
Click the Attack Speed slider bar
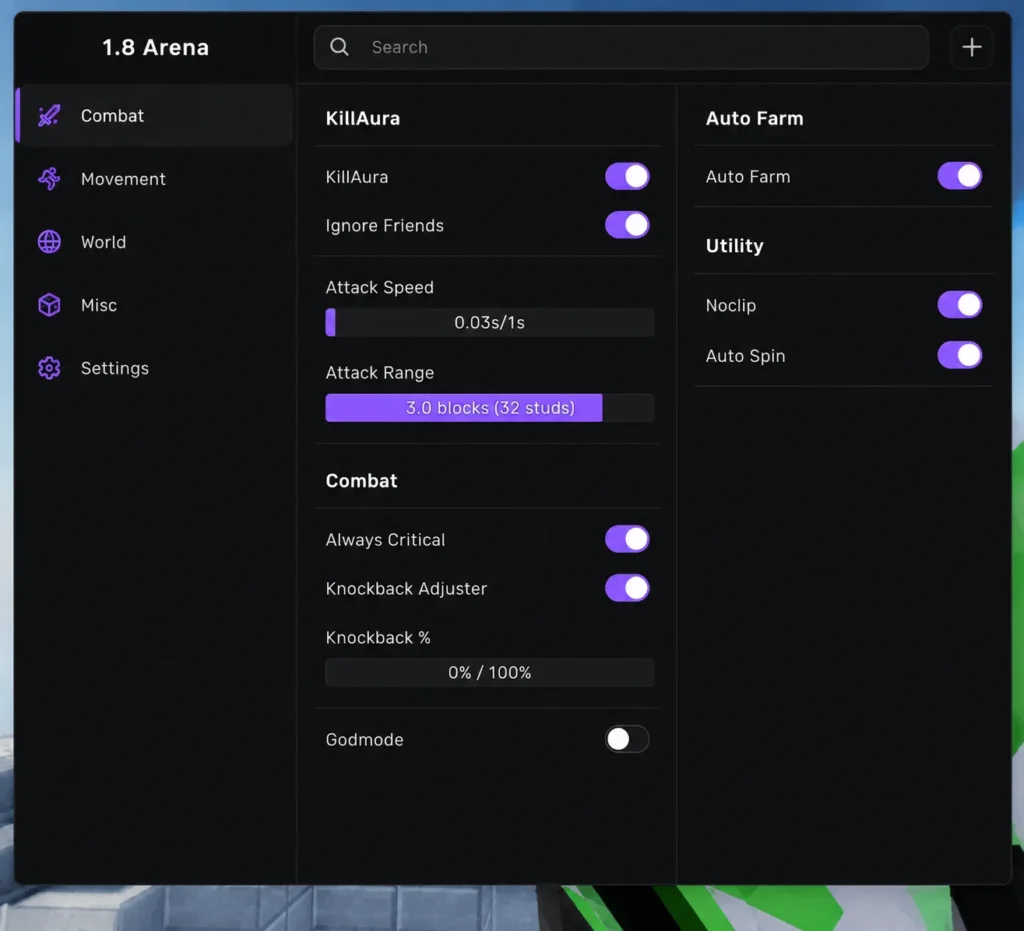coord(490,323)
